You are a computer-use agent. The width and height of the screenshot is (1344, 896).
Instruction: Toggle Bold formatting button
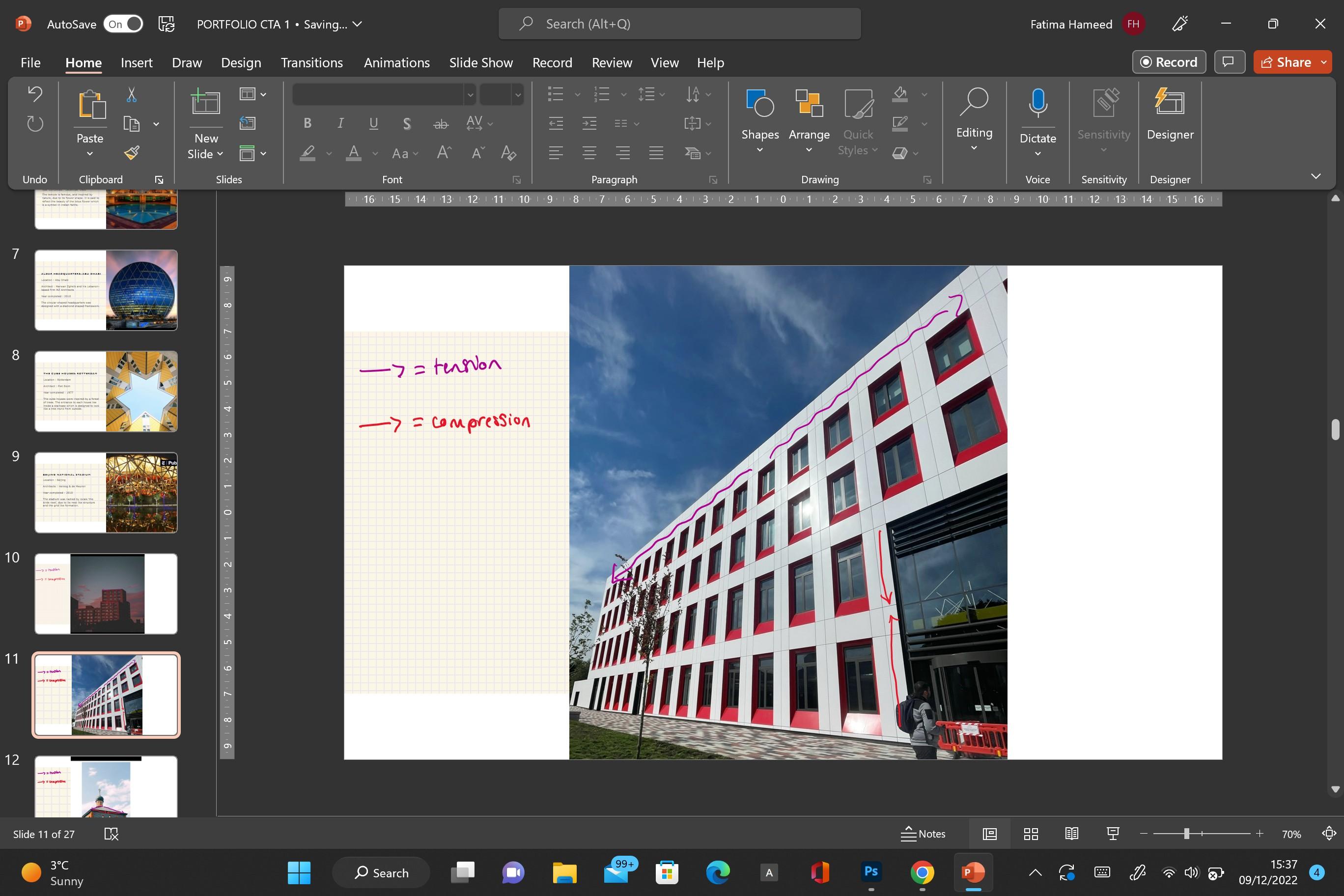(x=308, y=123)
